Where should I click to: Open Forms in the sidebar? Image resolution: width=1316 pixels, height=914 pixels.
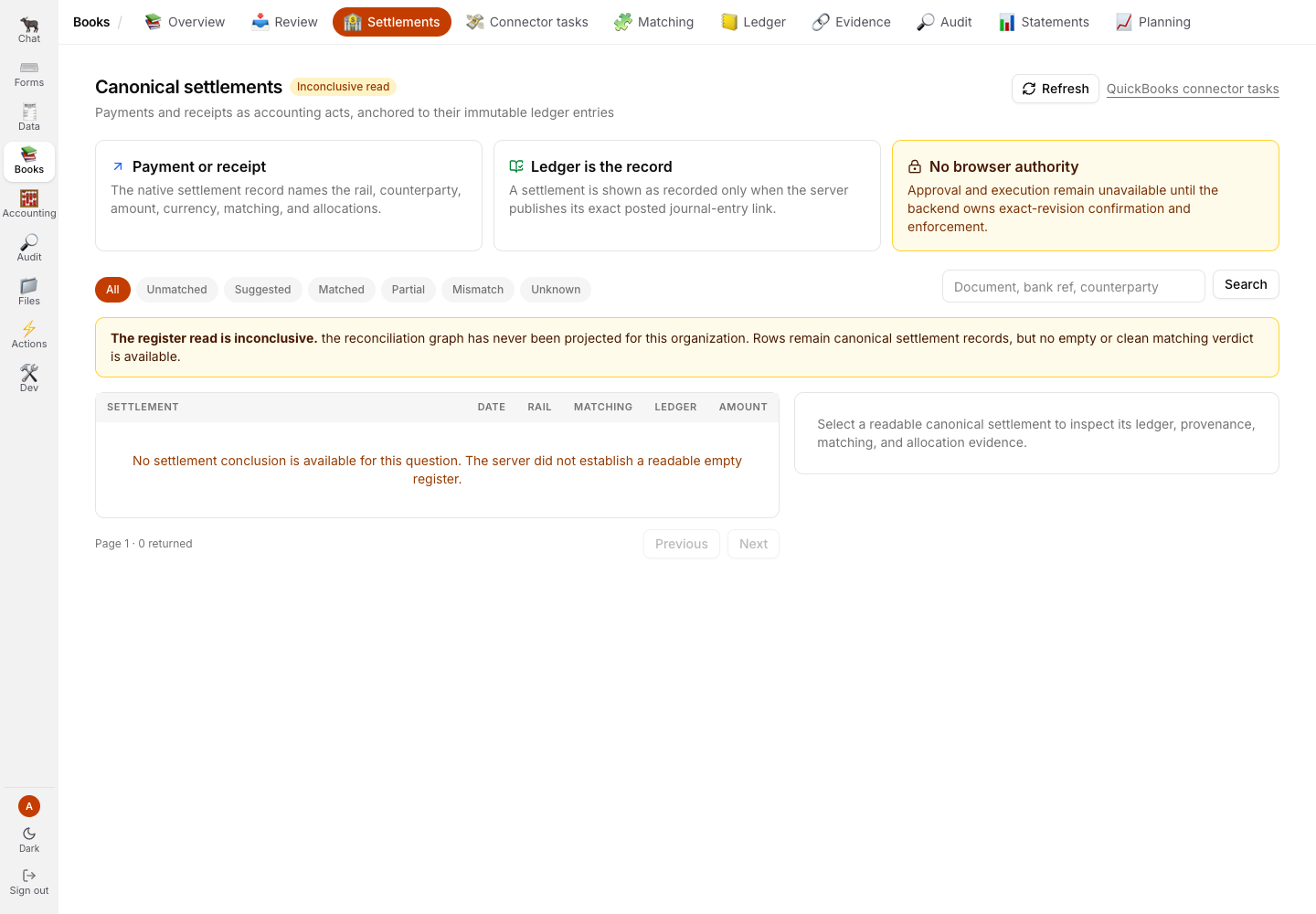pos(29,73)
